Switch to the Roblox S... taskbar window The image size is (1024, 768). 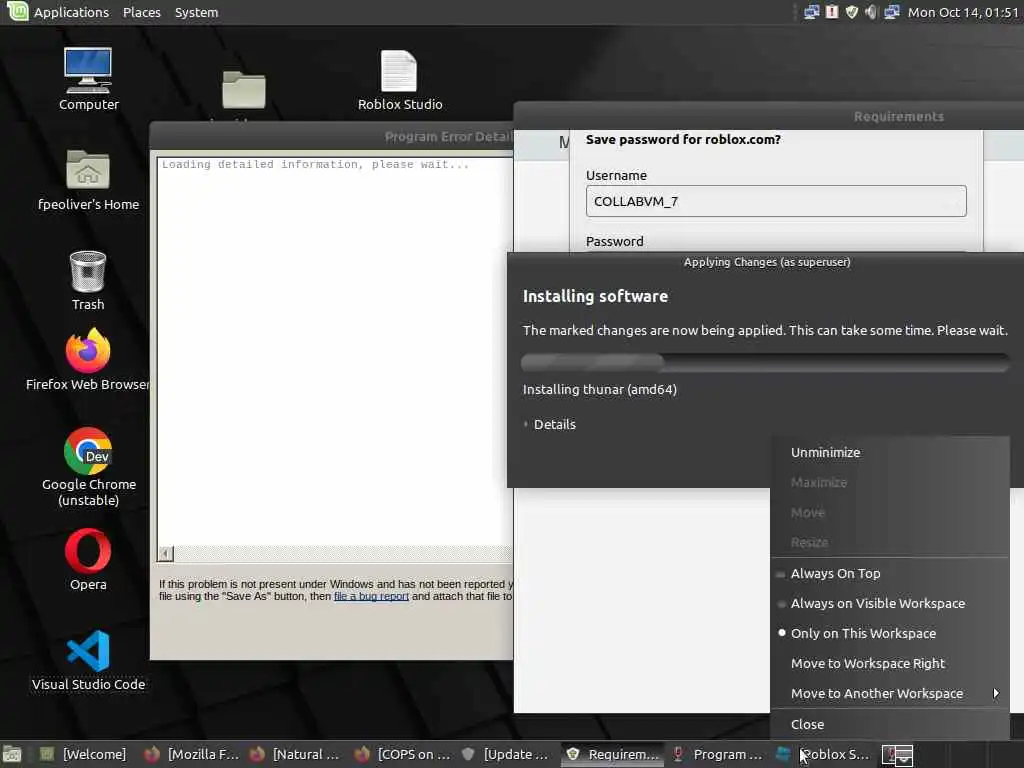tap(823, 755)
